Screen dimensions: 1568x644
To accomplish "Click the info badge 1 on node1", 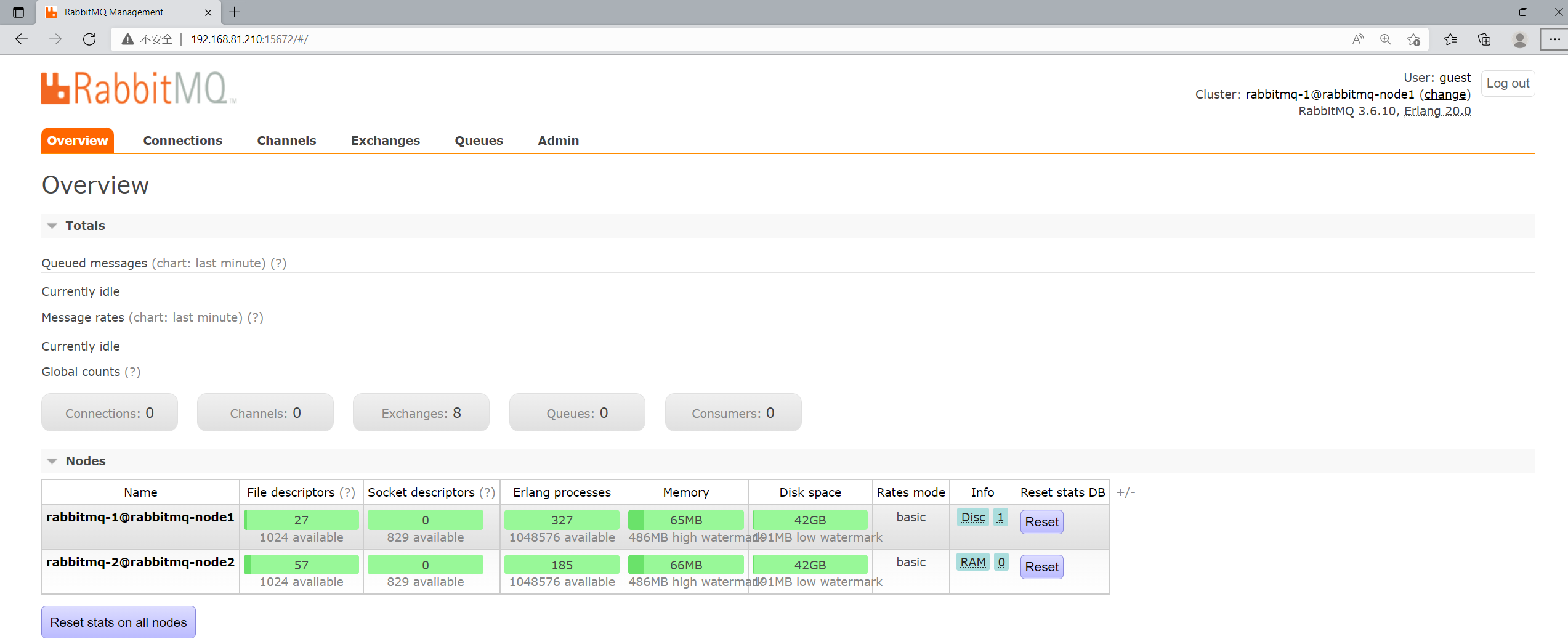I will [1001, 517].
